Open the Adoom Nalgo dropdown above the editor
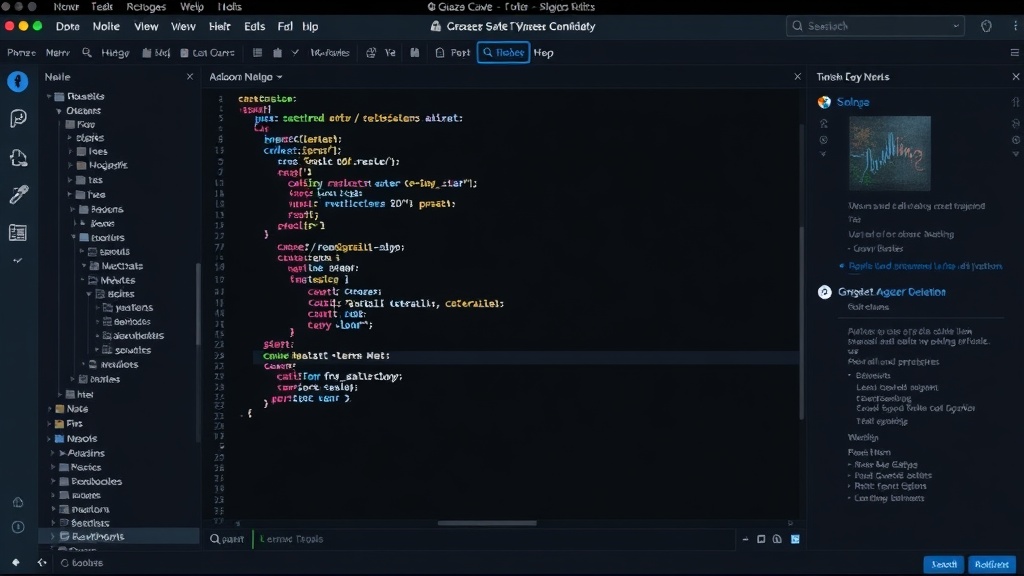 [246, 76]
